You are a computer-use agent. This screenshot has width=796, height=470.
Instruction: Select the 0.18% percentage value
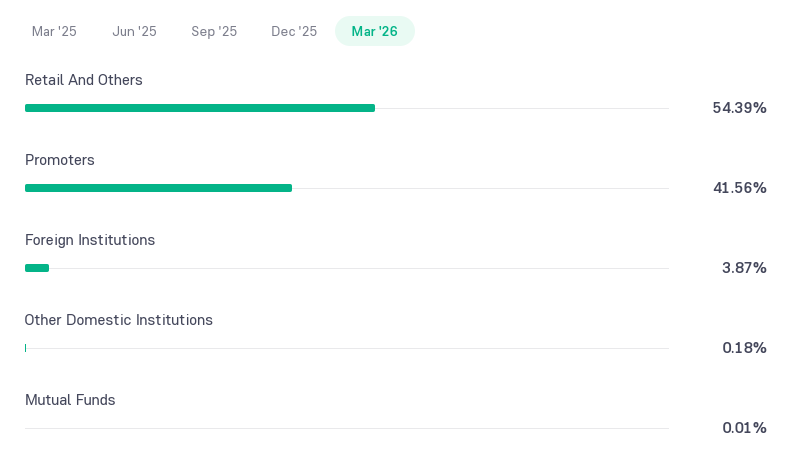[744, 348]
